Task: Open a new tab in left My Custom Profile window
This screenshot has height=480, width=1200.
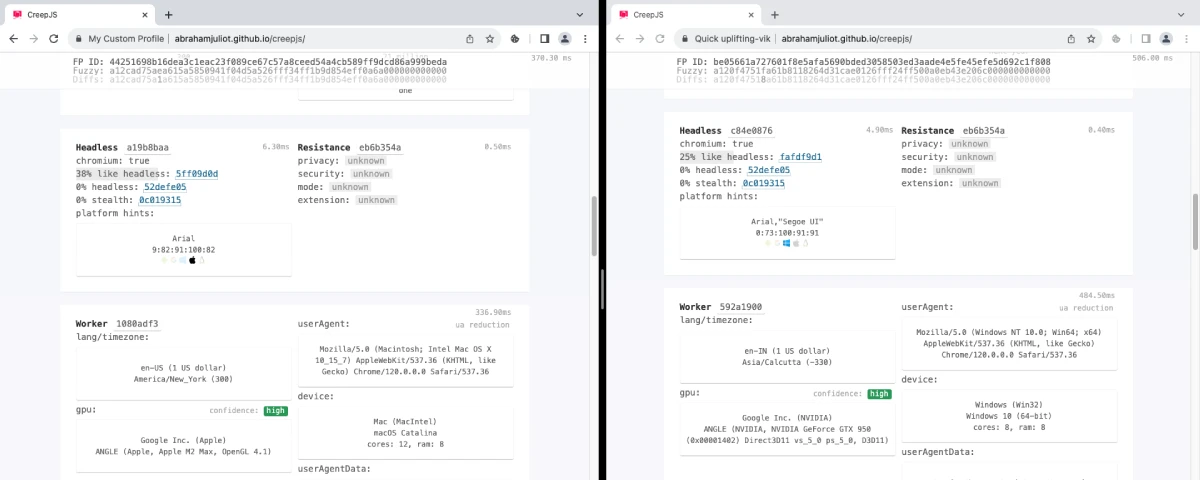Action: click(168, 15)
